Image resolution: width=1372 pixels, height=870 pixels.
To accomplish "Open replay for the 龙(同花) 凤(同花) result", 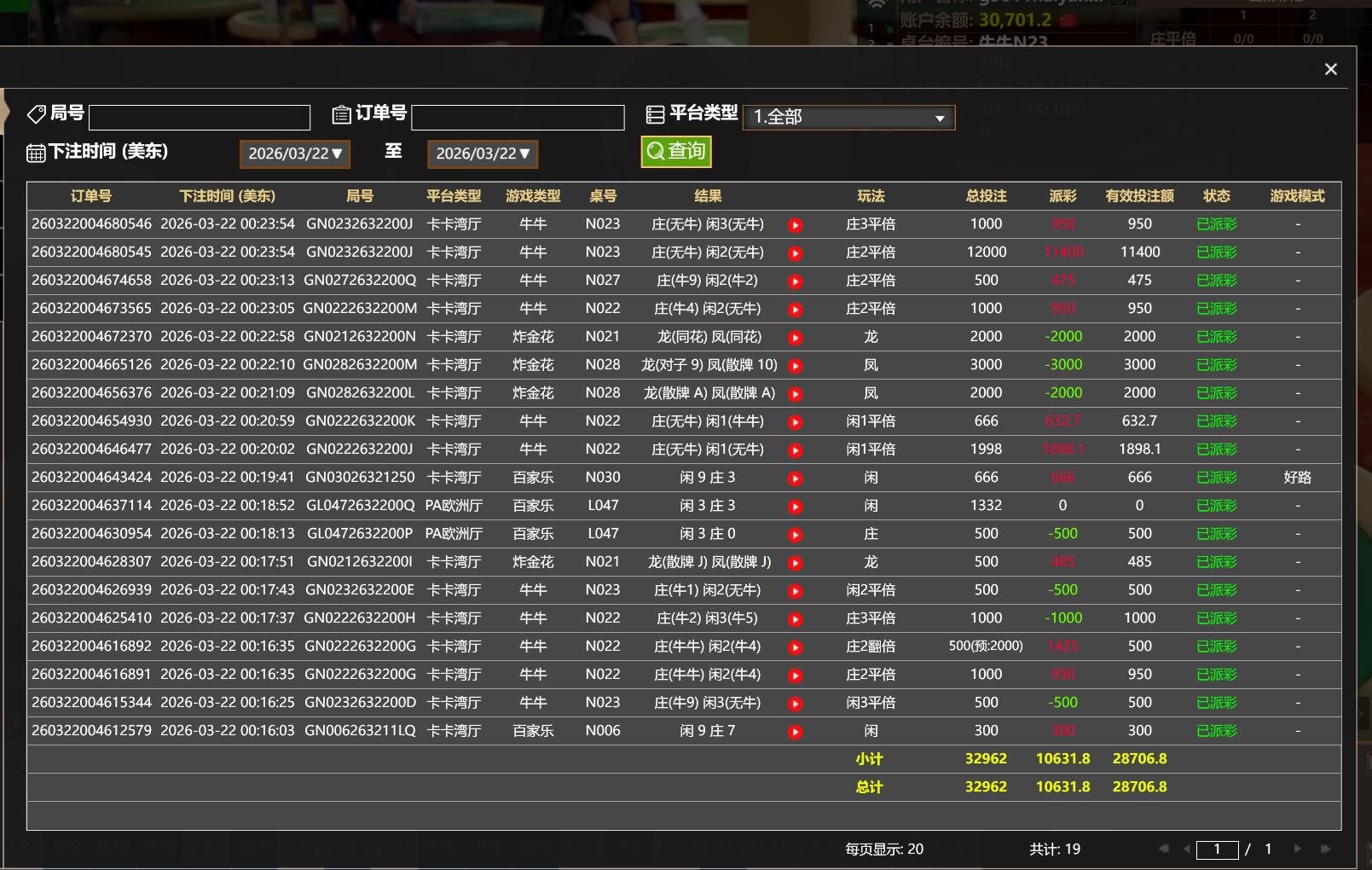I will (x=795, y=338).
